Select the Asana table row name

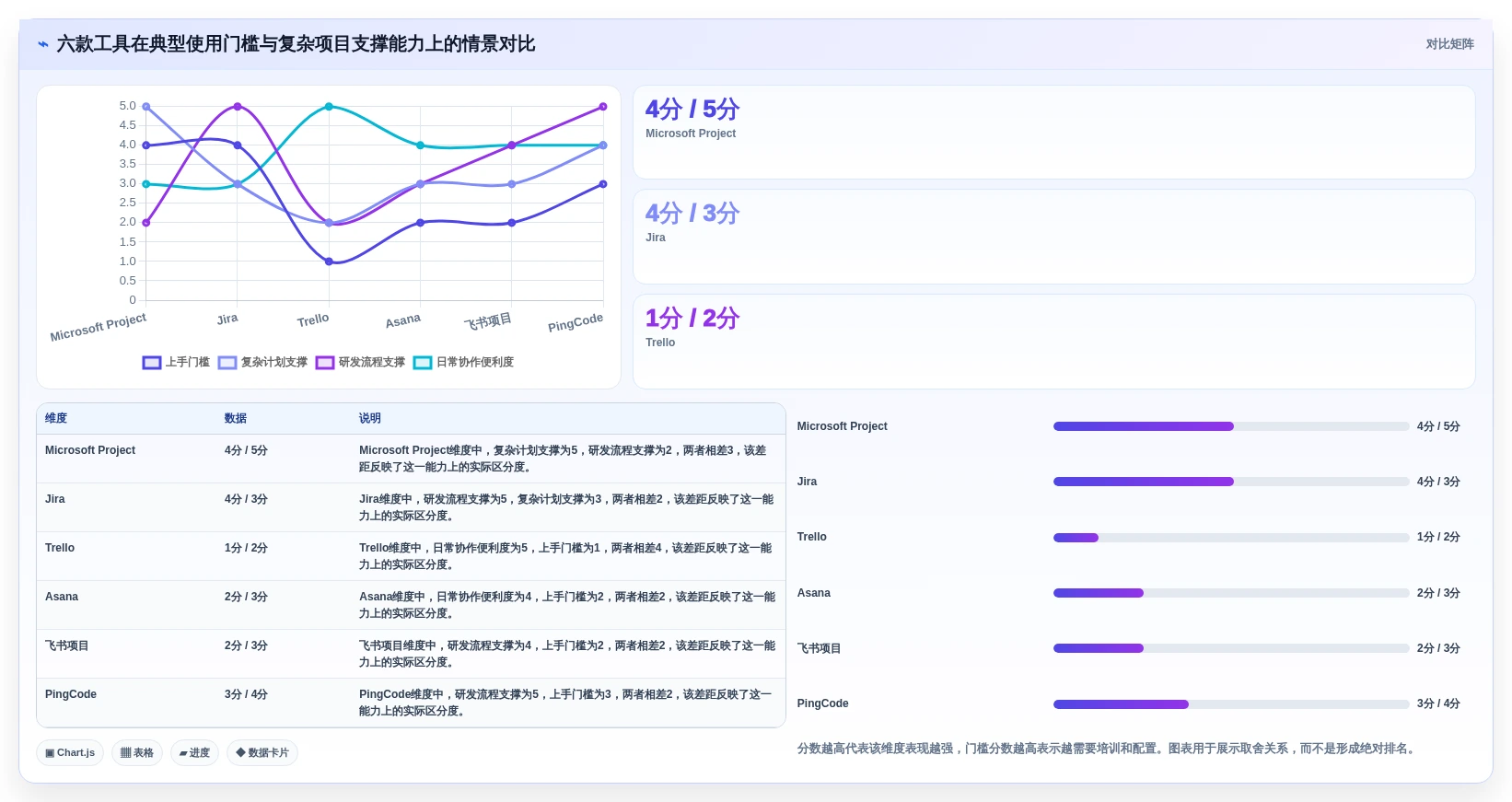click(62, 597)
